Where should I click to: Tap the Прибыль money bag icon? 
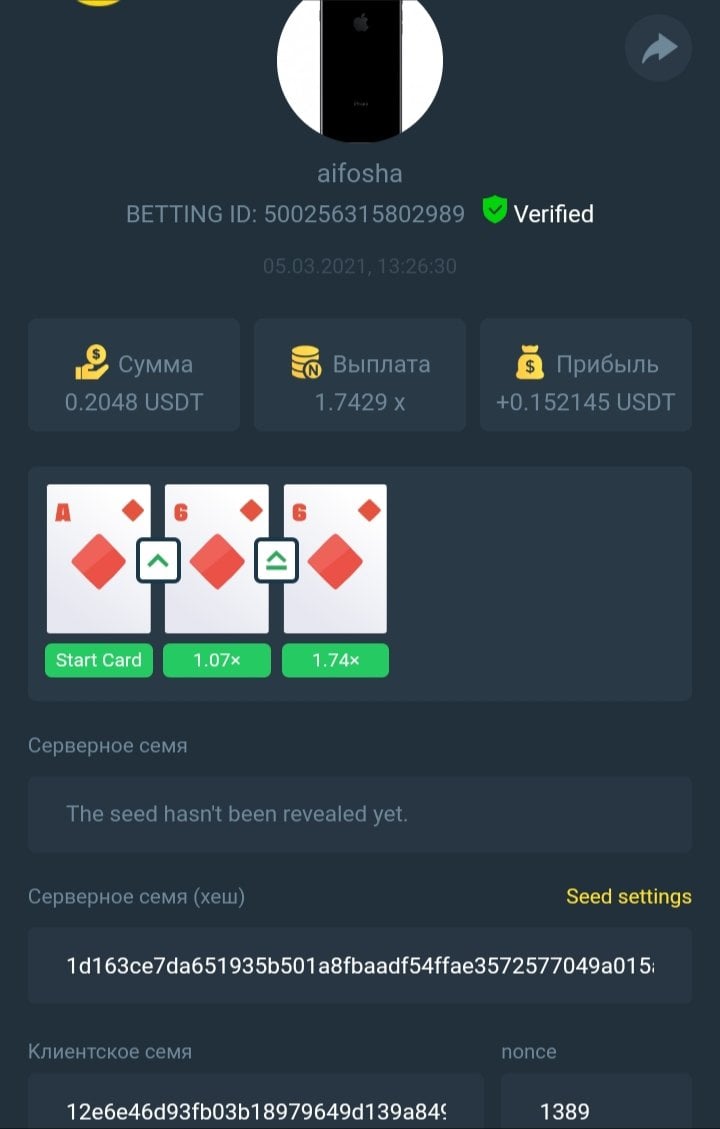(530, 363)
